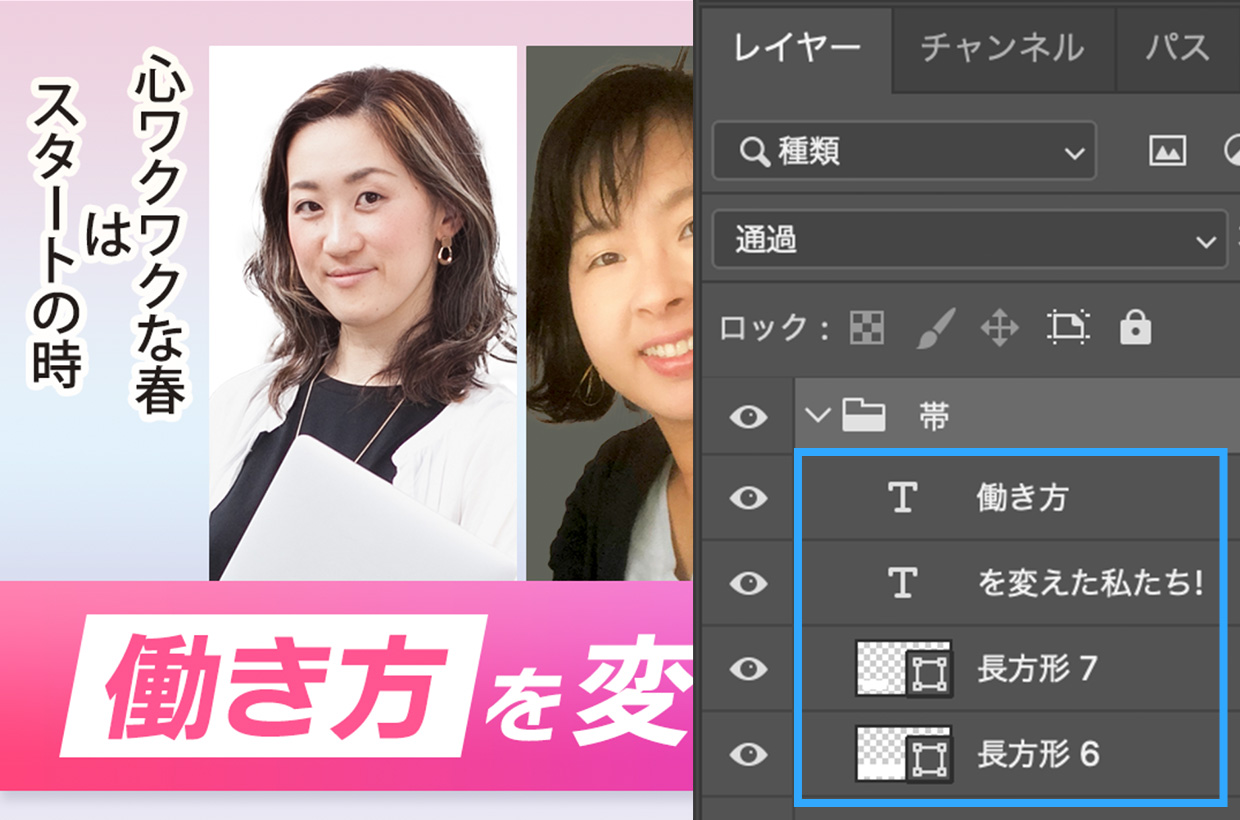Hide the 帯 group layer
The width and height of the screenshot is (1240, 820).
click(x=748, y=416)
